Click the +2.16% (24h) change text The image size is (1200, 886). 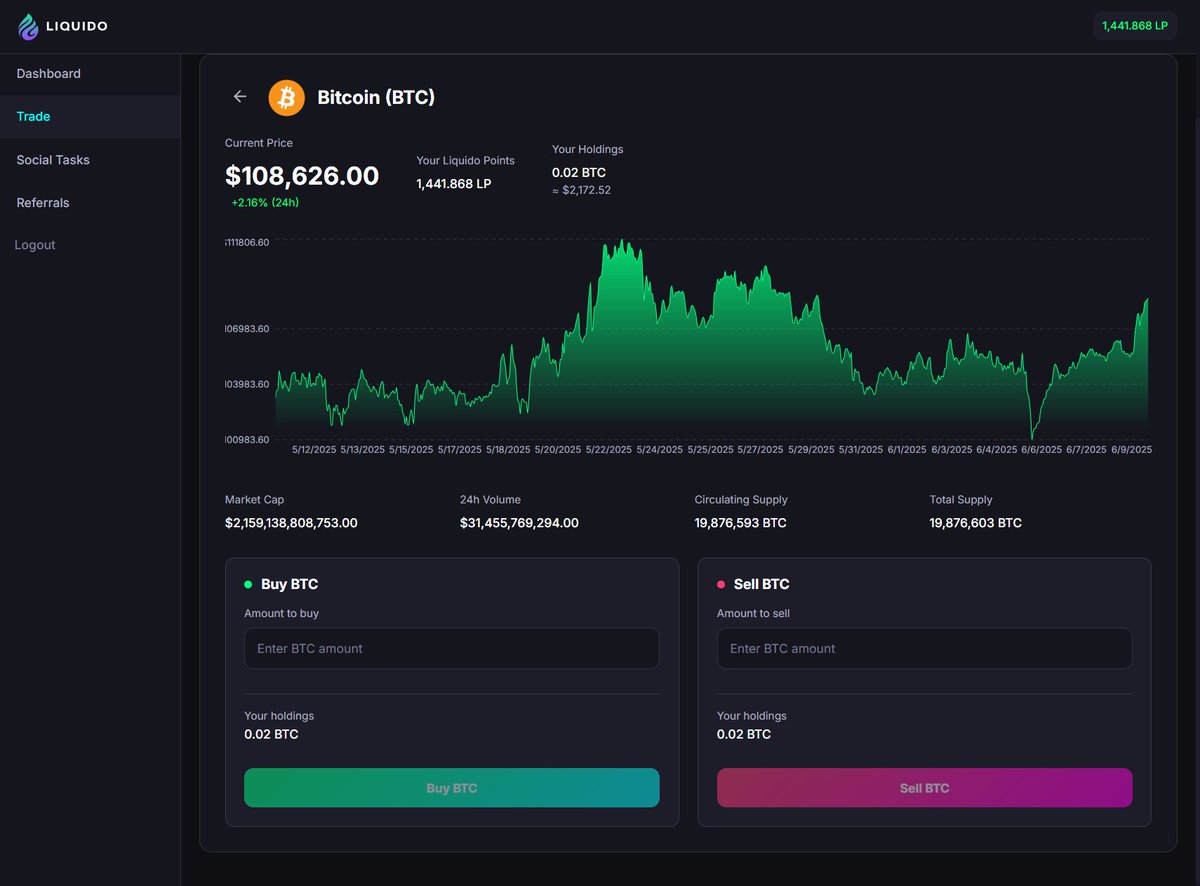coord(265,202)
